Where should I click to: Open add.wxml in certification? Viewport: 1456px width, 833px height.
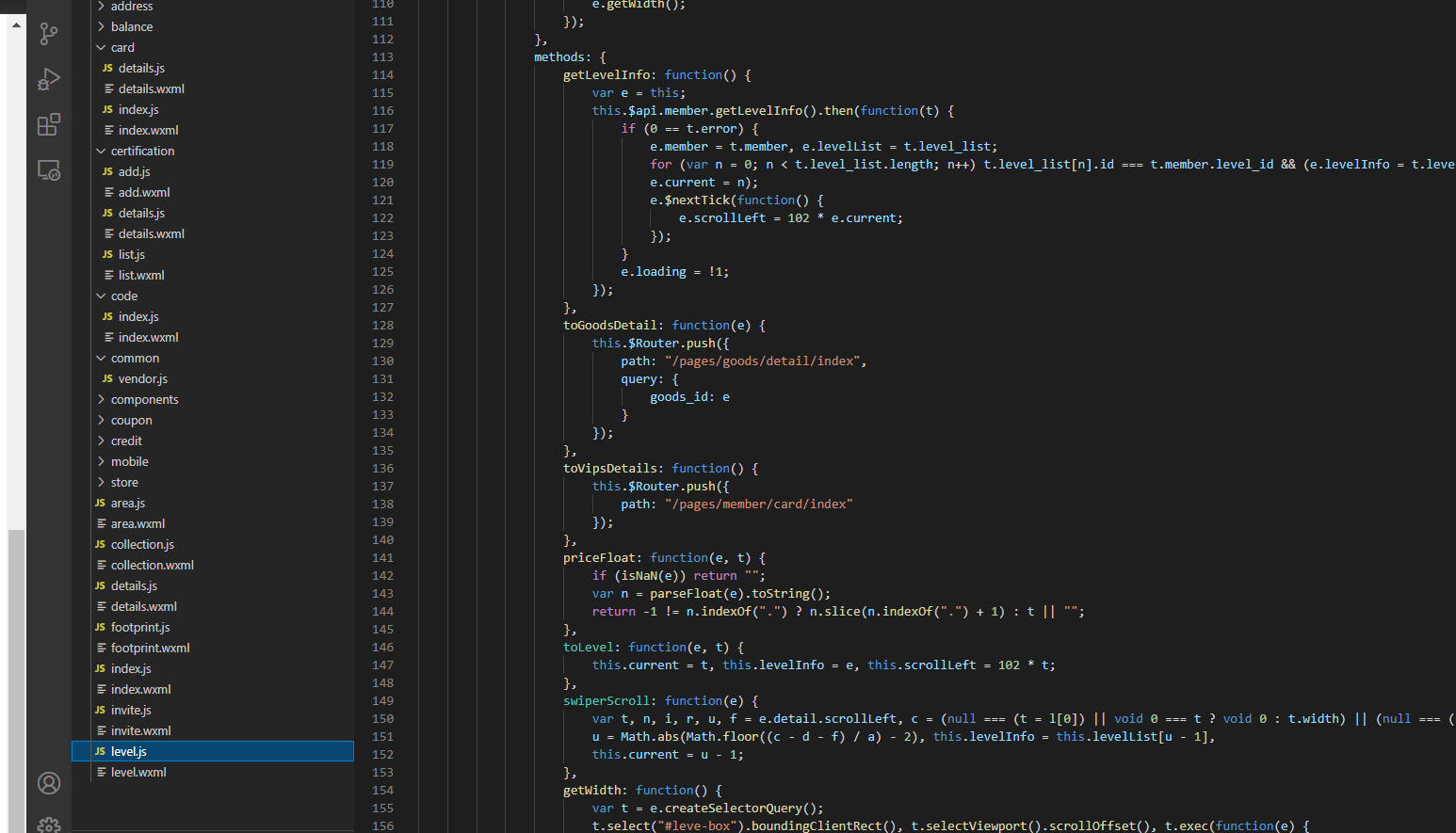coord(213,192)
